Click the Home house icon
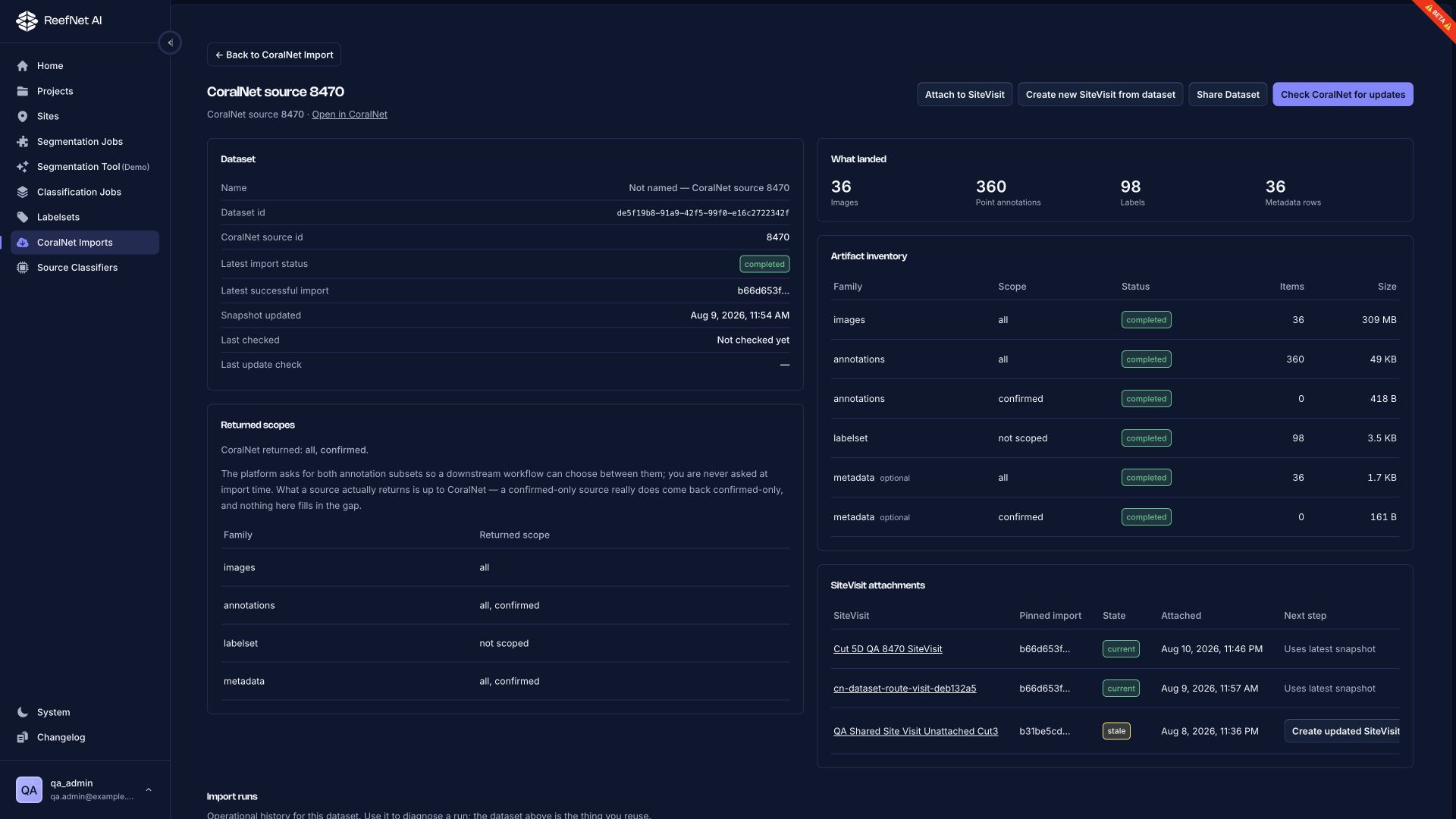The width and height of the screenshot is (1456, 819). 23,66
